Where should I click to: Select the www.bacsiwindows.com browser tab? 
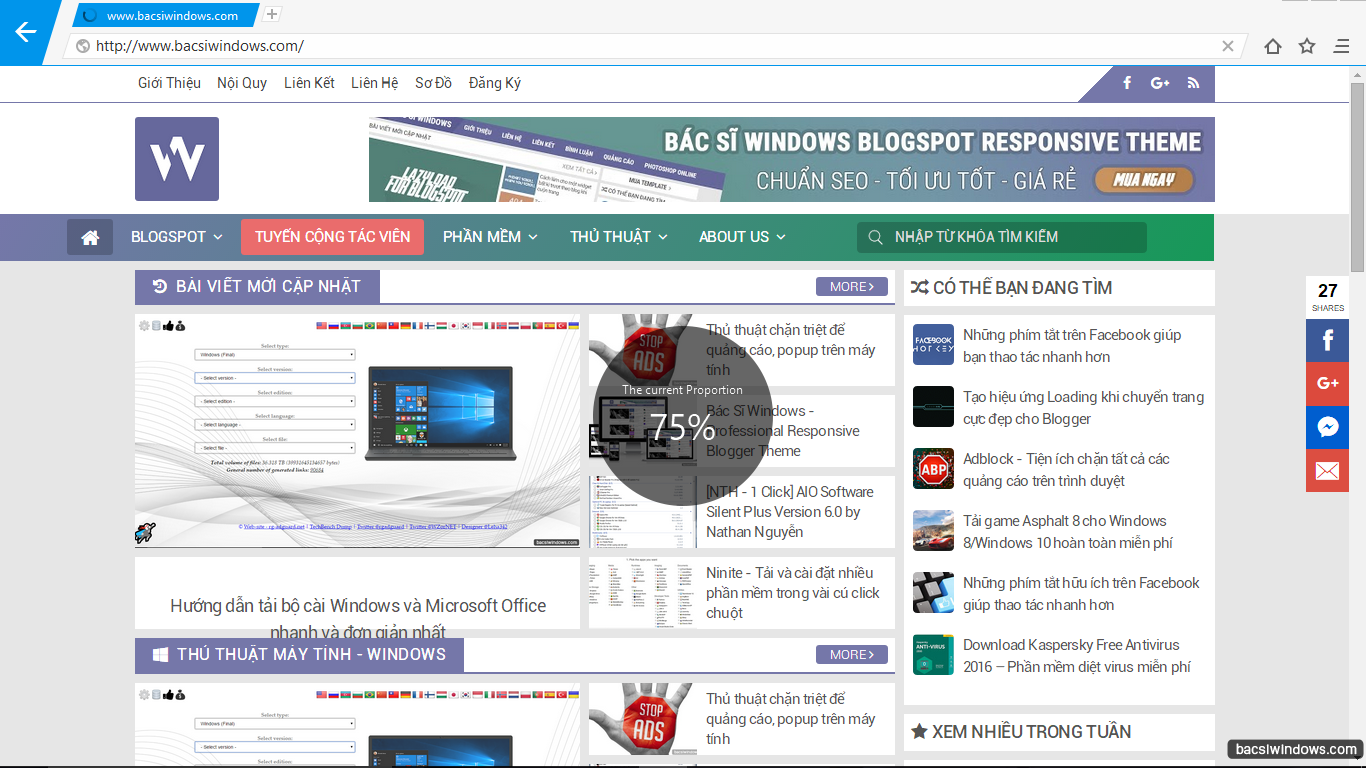tap(165, 15)
